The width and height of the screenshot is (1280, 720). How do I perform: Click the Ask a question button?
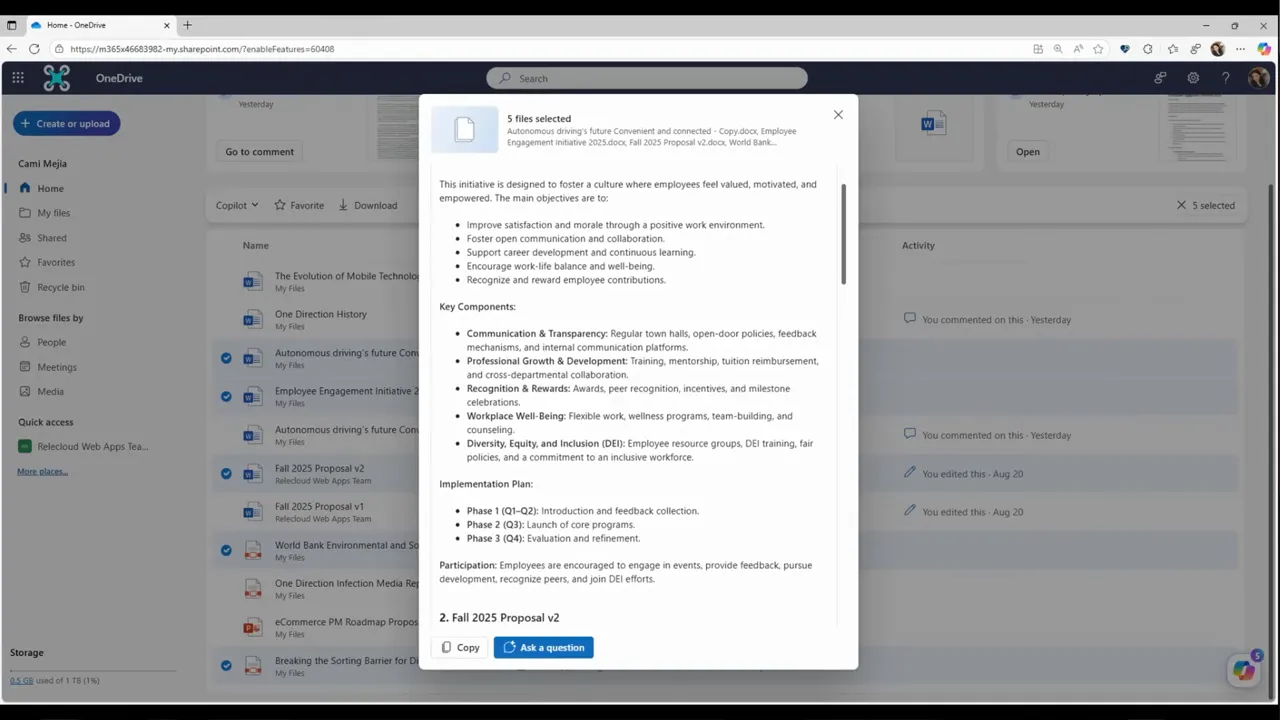(543, 648)
